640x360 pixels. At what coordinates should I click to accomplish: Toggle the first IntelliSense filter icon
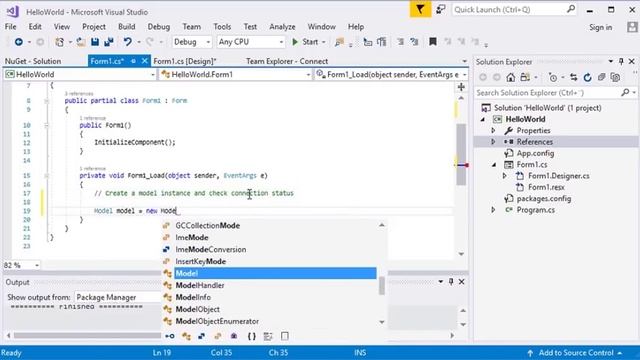pyautogui.click(x=169, y=336)
